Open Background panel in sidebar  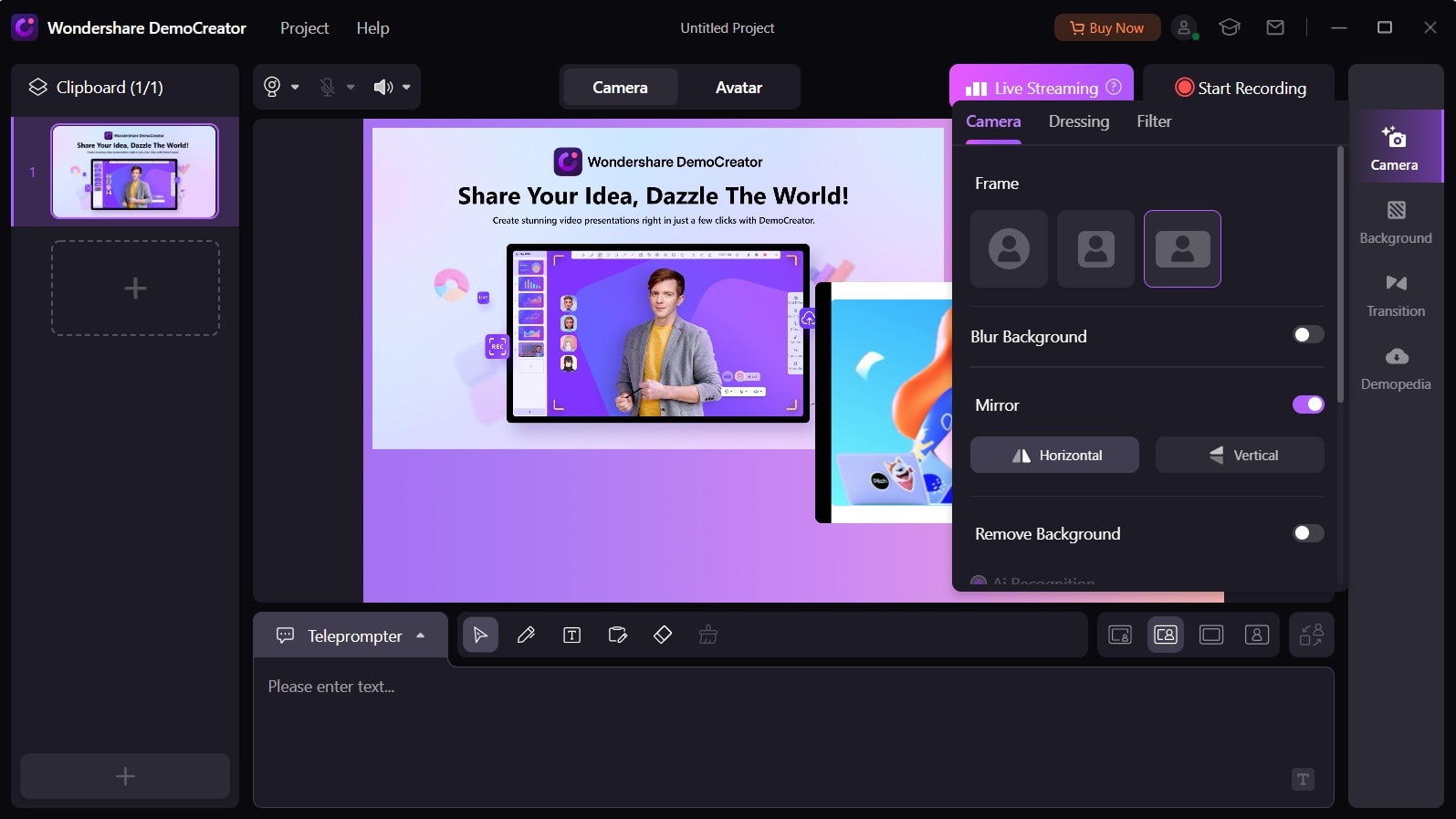tap(1395, 222)
